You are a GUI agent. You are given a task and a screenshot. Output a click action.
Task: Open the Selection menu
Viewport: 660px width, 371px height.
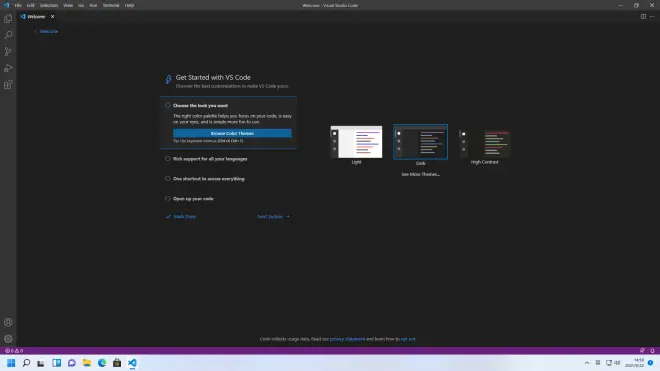pos(49,5)
